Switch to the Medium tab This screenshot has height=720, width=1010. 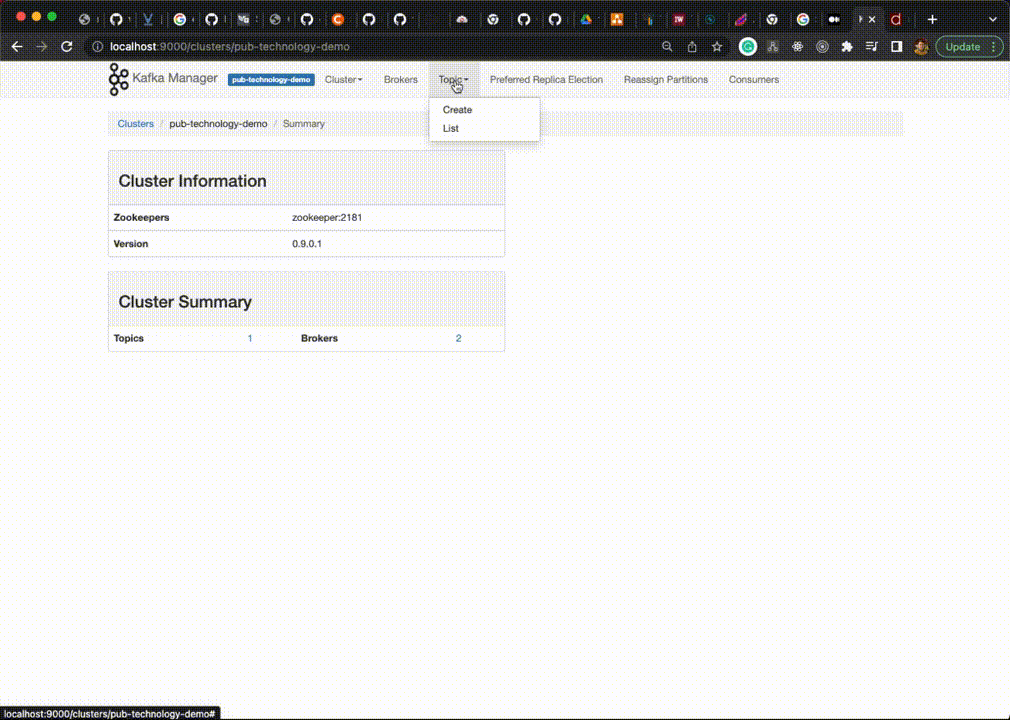point(834,19)
